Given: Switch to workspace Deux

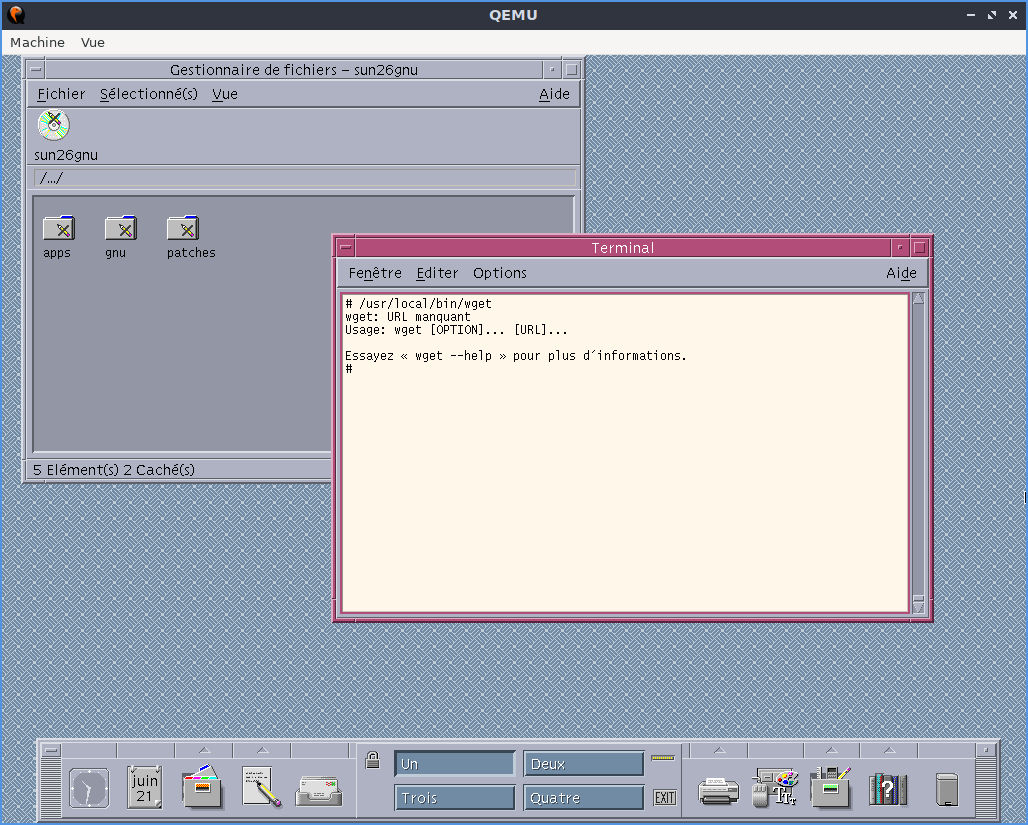Looking at the screenshot, I should pos(583,764).
